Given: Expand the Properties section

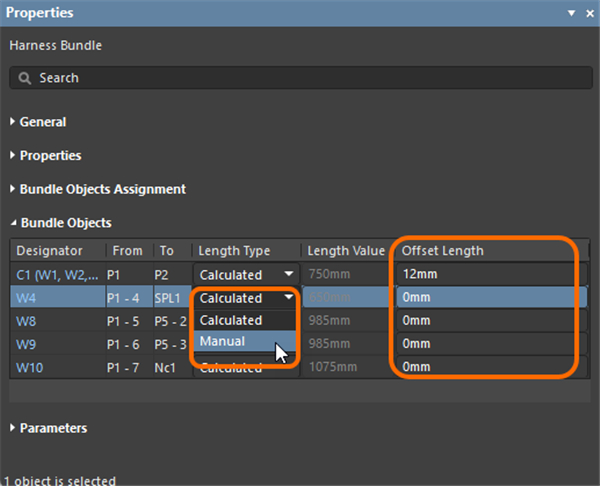Looking at the screenshot, I should (50, 156).
